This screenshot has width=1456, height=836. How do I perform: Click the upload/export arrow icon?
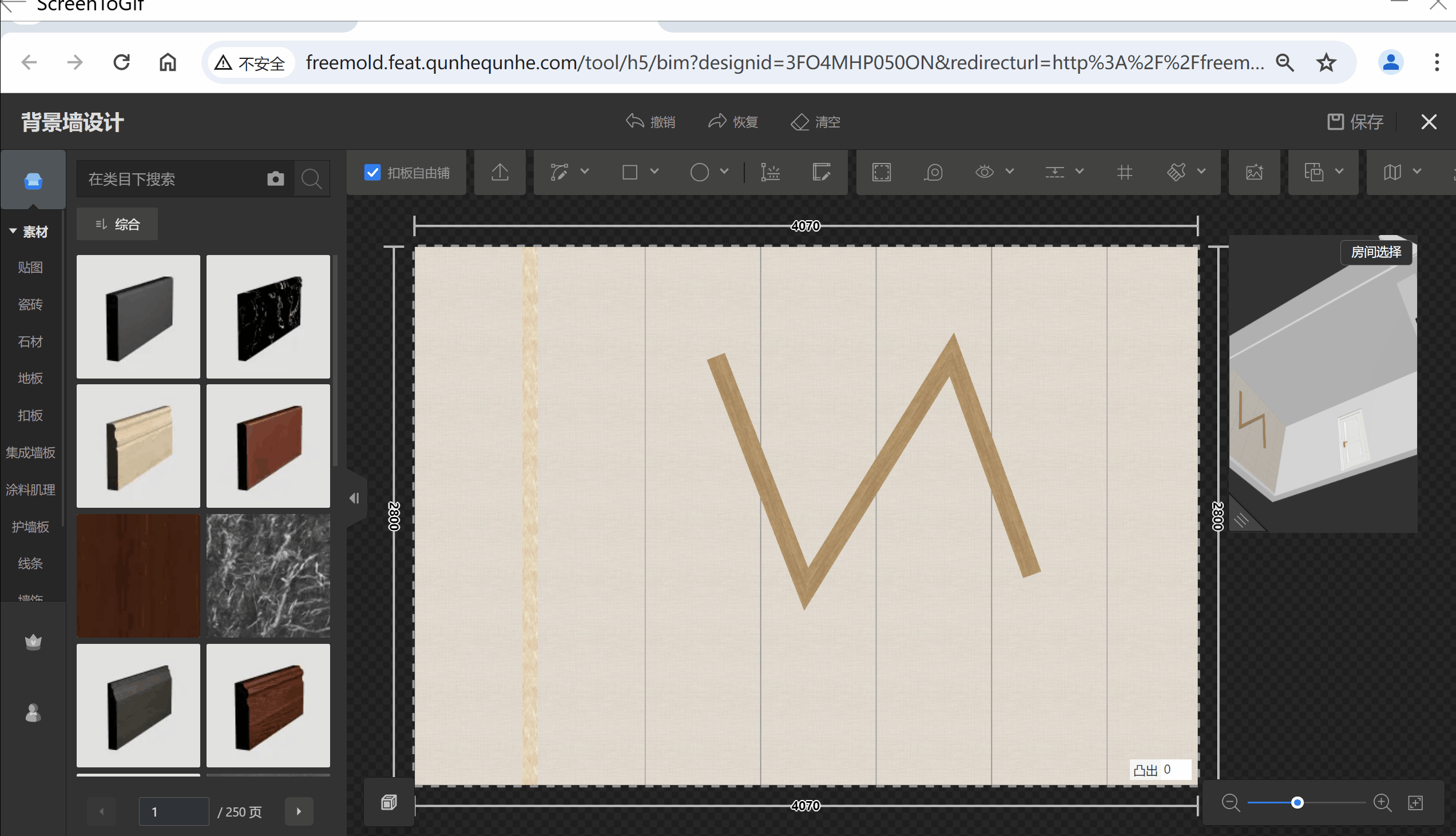coord(499,172)
